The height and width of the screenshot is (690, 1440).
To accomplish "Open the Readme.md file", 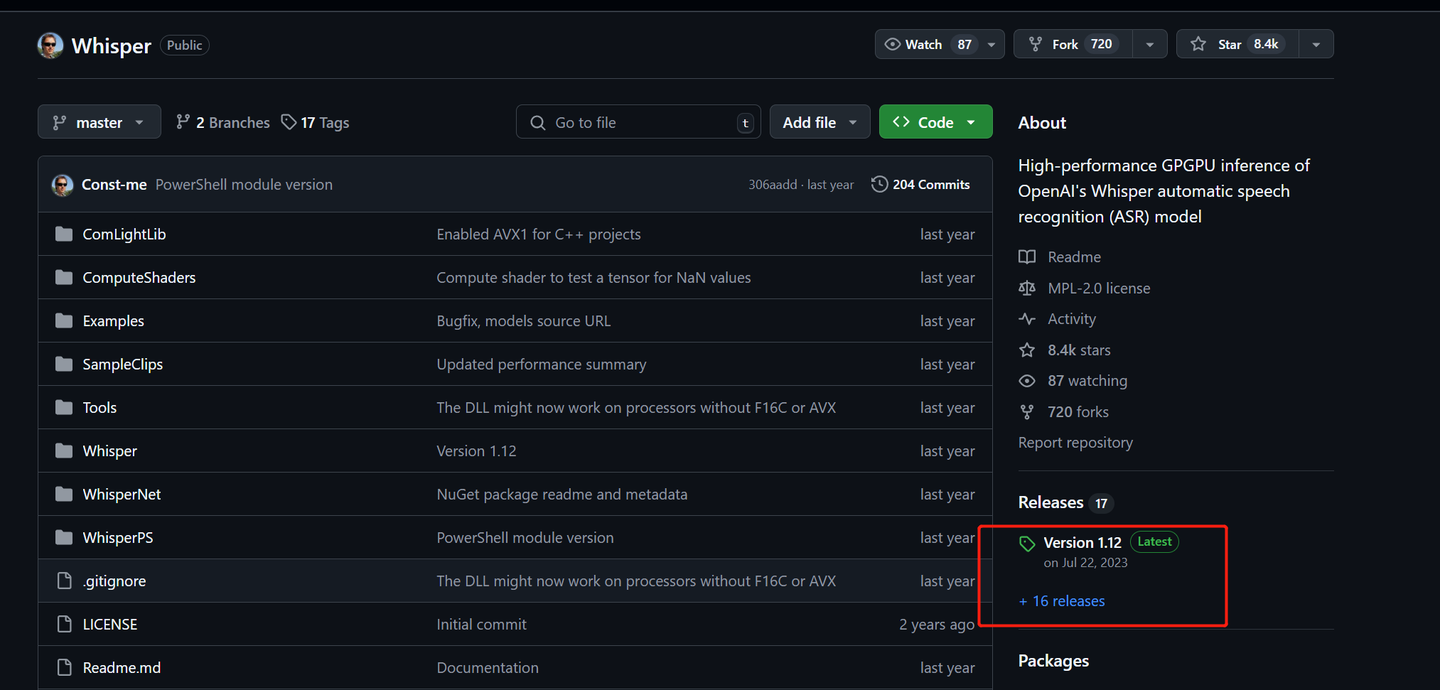I will coord(122,667).
